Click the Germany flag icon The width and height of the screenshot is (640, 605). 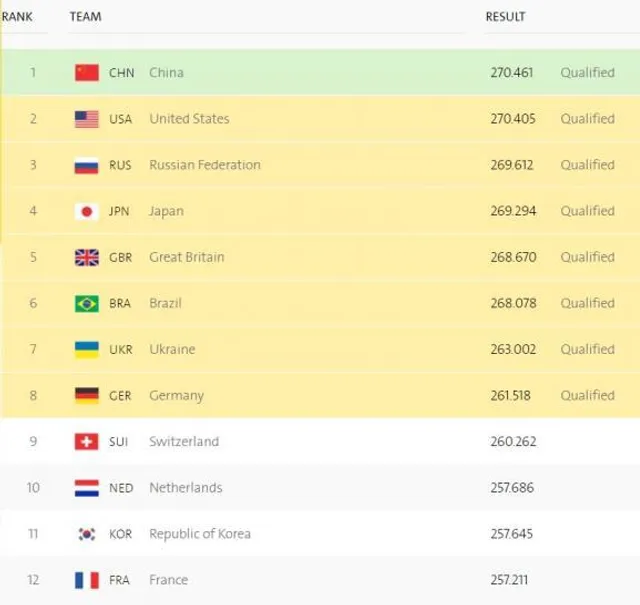pyautogui.click(x=87, y=395)
